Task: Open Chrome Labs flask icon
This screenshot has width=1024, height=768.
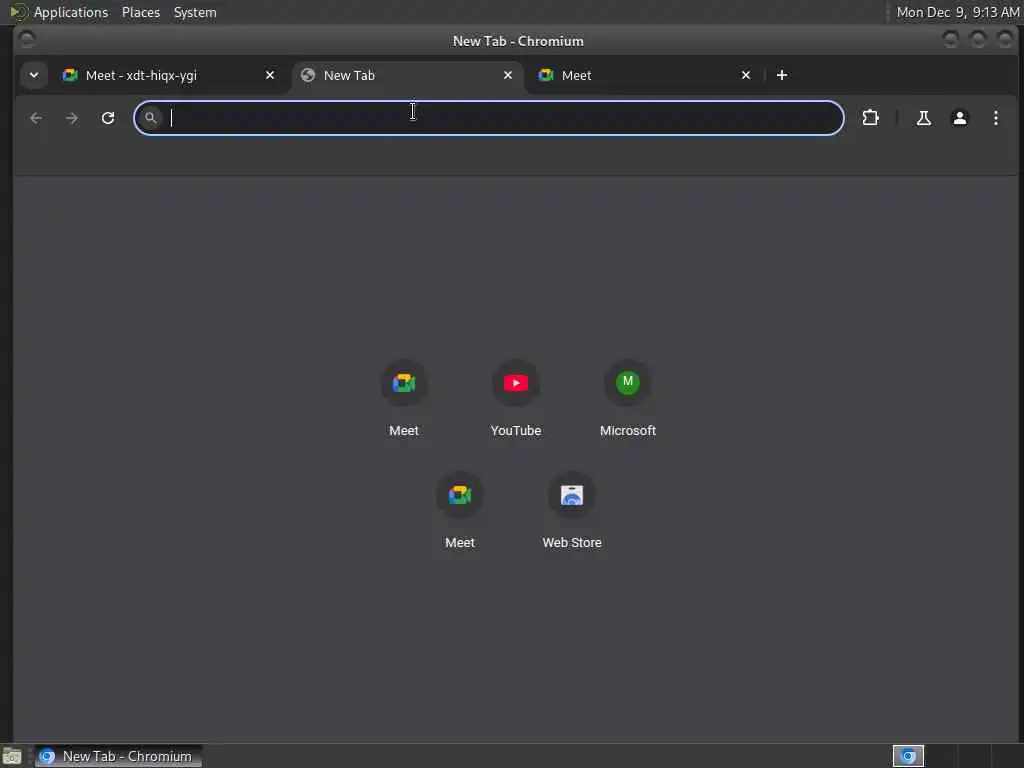Action: click(x=923, y=118)
